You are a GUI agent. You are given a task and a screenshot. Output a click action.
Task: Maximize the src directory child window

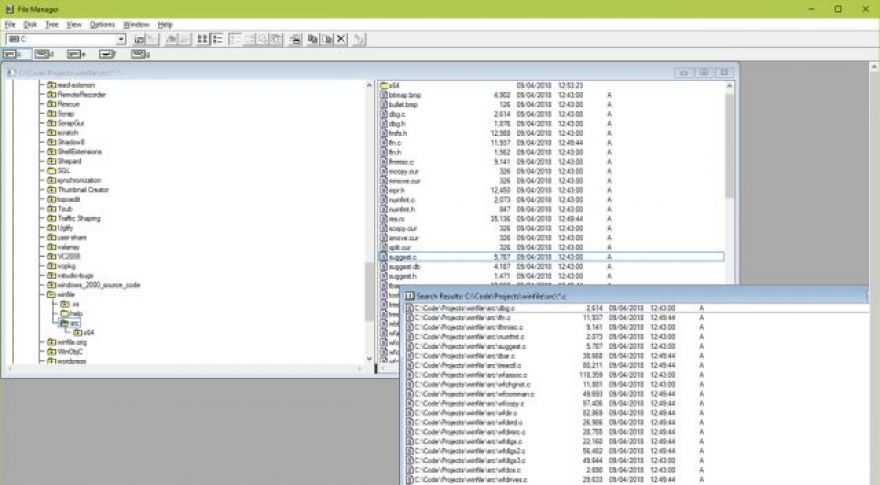coord(704,72)
